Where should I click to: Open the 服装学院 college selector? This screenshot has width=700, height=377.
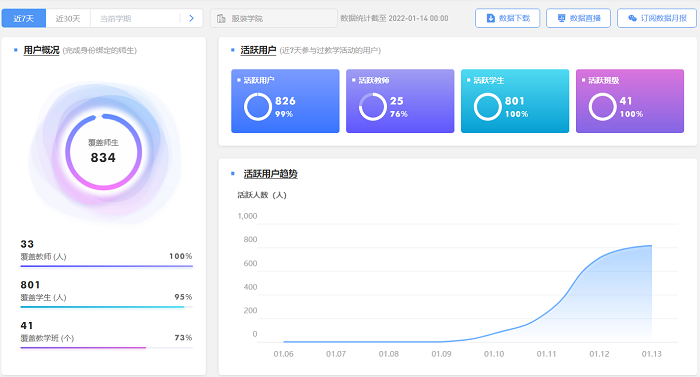point(274,18)
